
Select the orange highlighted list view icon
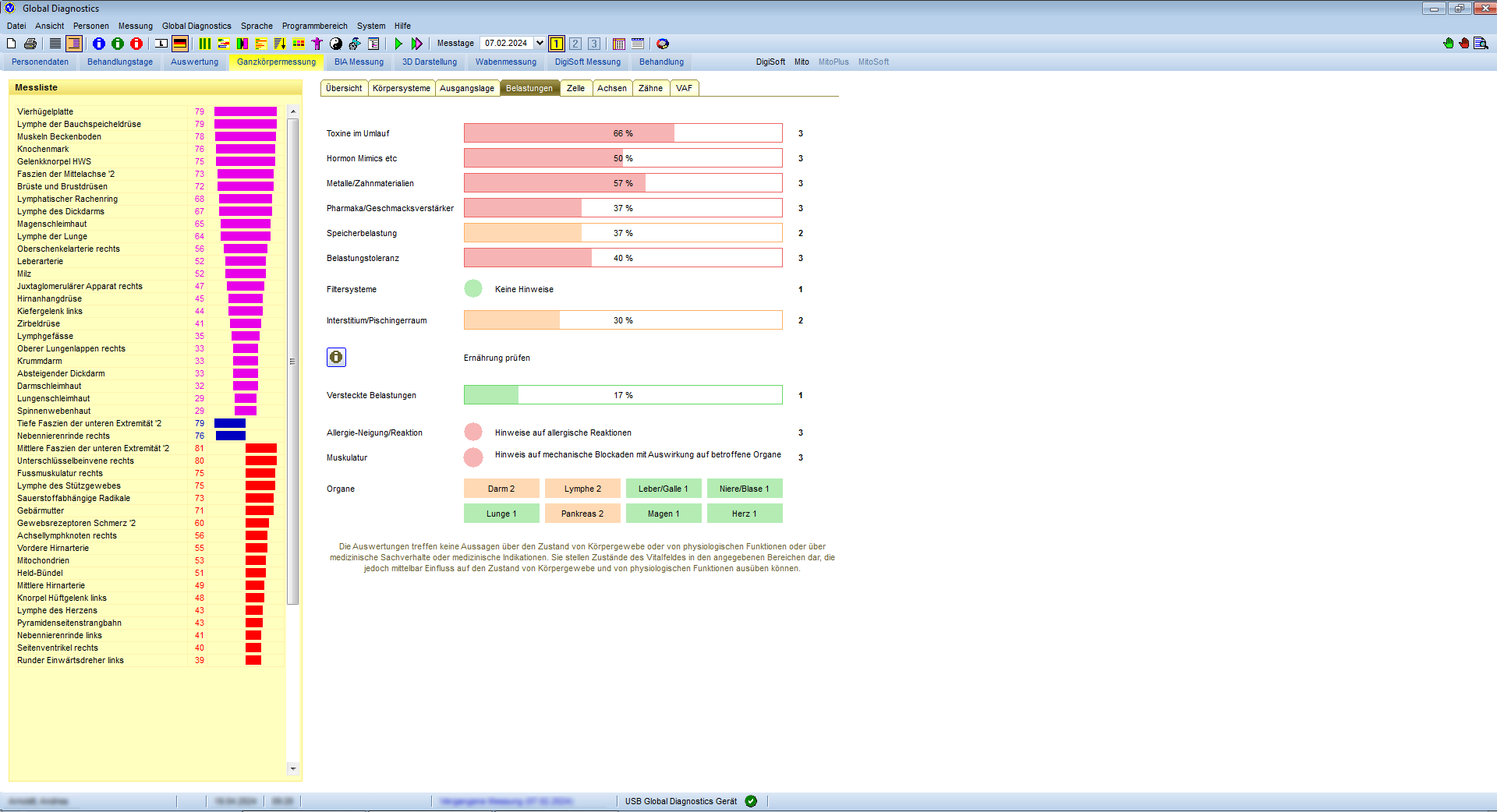click(74, 44)
